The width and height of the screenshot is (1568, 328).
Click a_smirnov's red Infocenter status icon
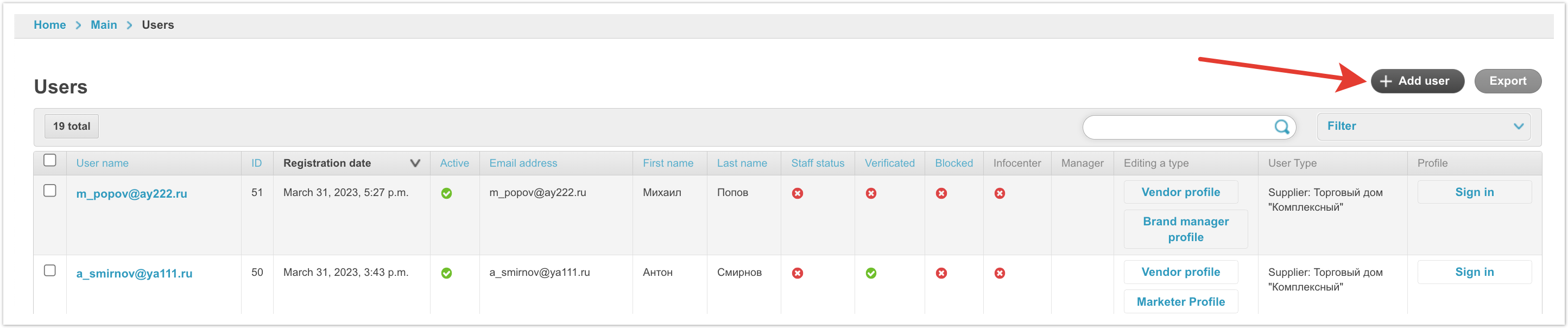click(x=999, y=273)
